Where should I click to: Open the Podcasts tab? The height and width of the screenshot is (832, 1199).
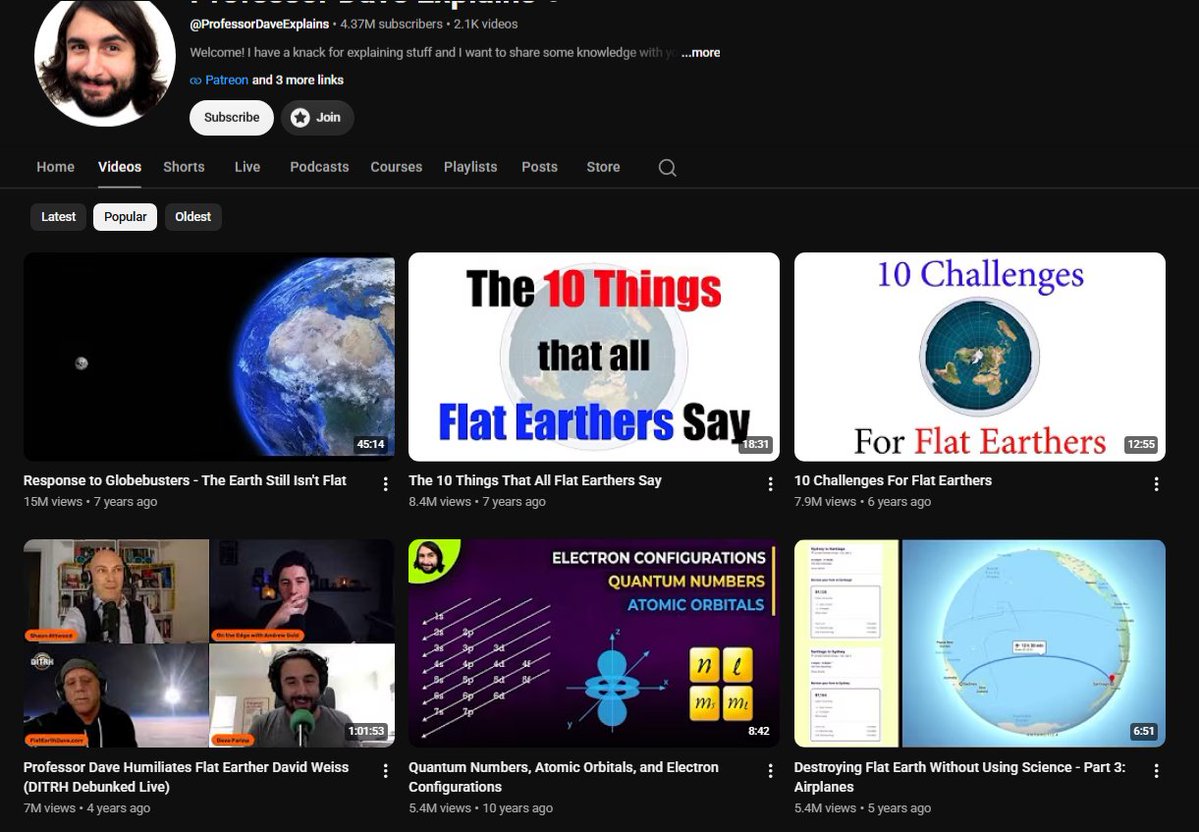click(x=319, y=167)
